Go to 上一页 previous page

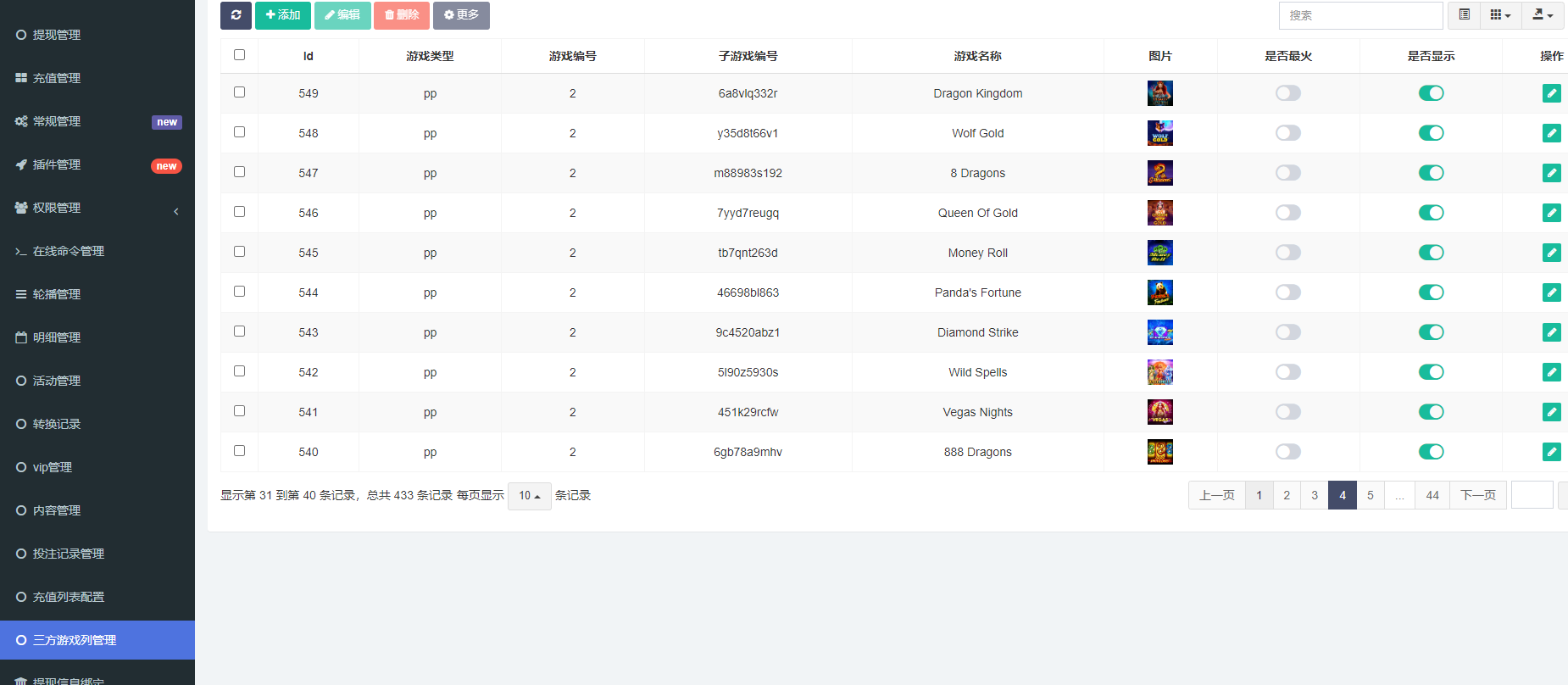1217,495
